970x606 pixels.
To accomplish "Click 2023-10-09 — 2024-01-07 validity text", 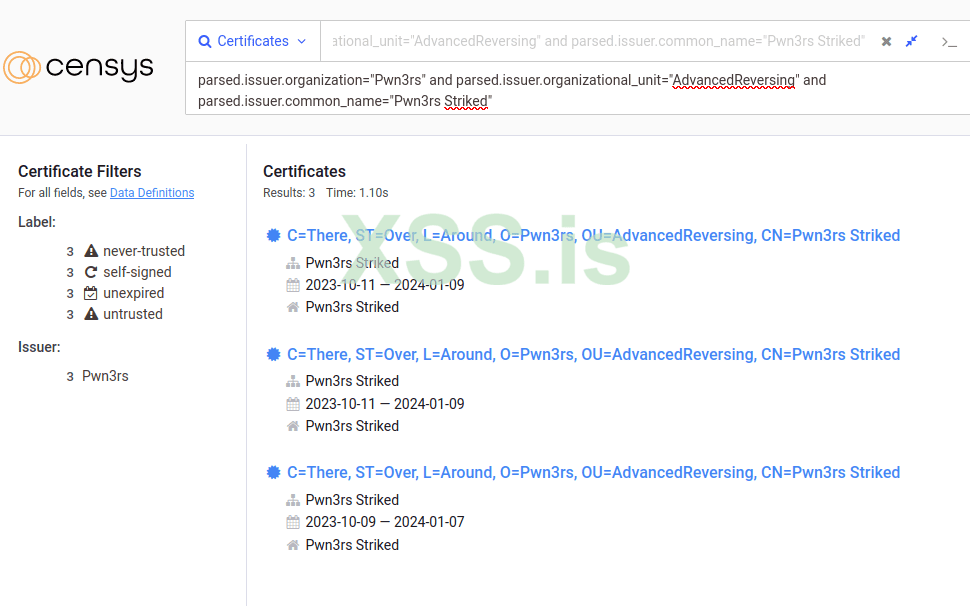I will pyautogui.click(x=385, y=522).
